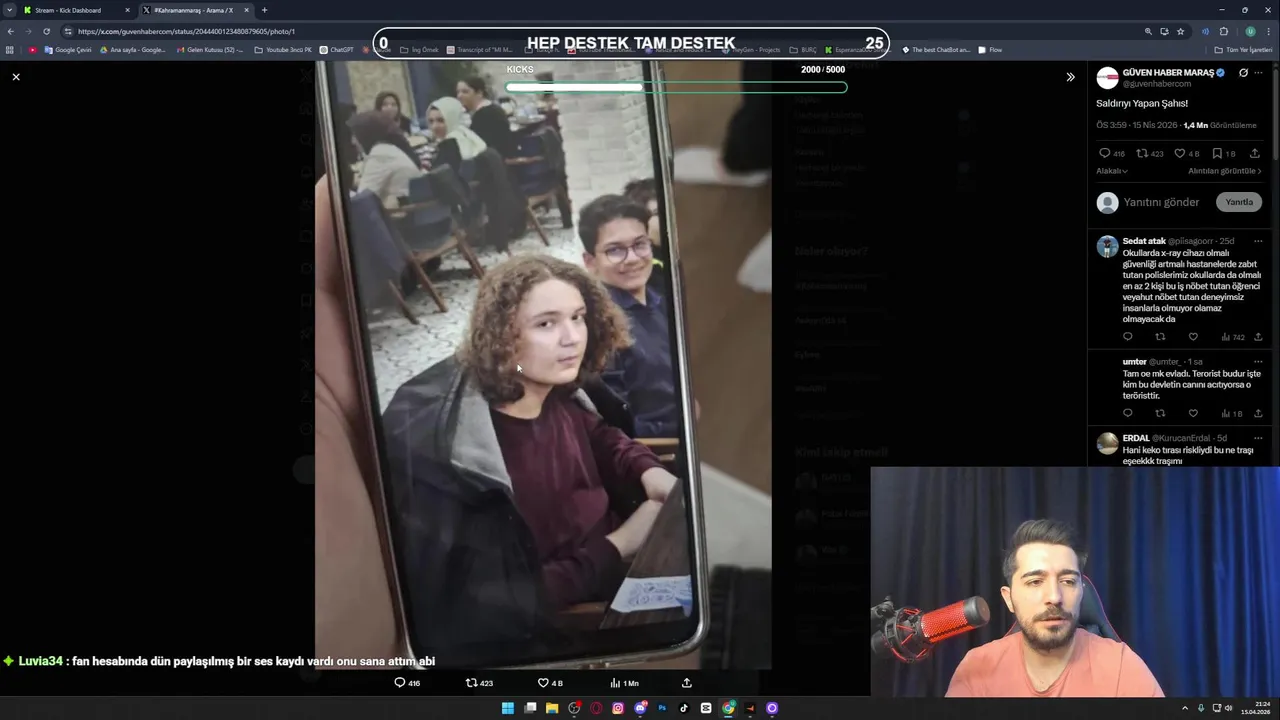Show hidden system tray icons
The height and width of the screenshot is (720, 1280).
(1185, 708)
